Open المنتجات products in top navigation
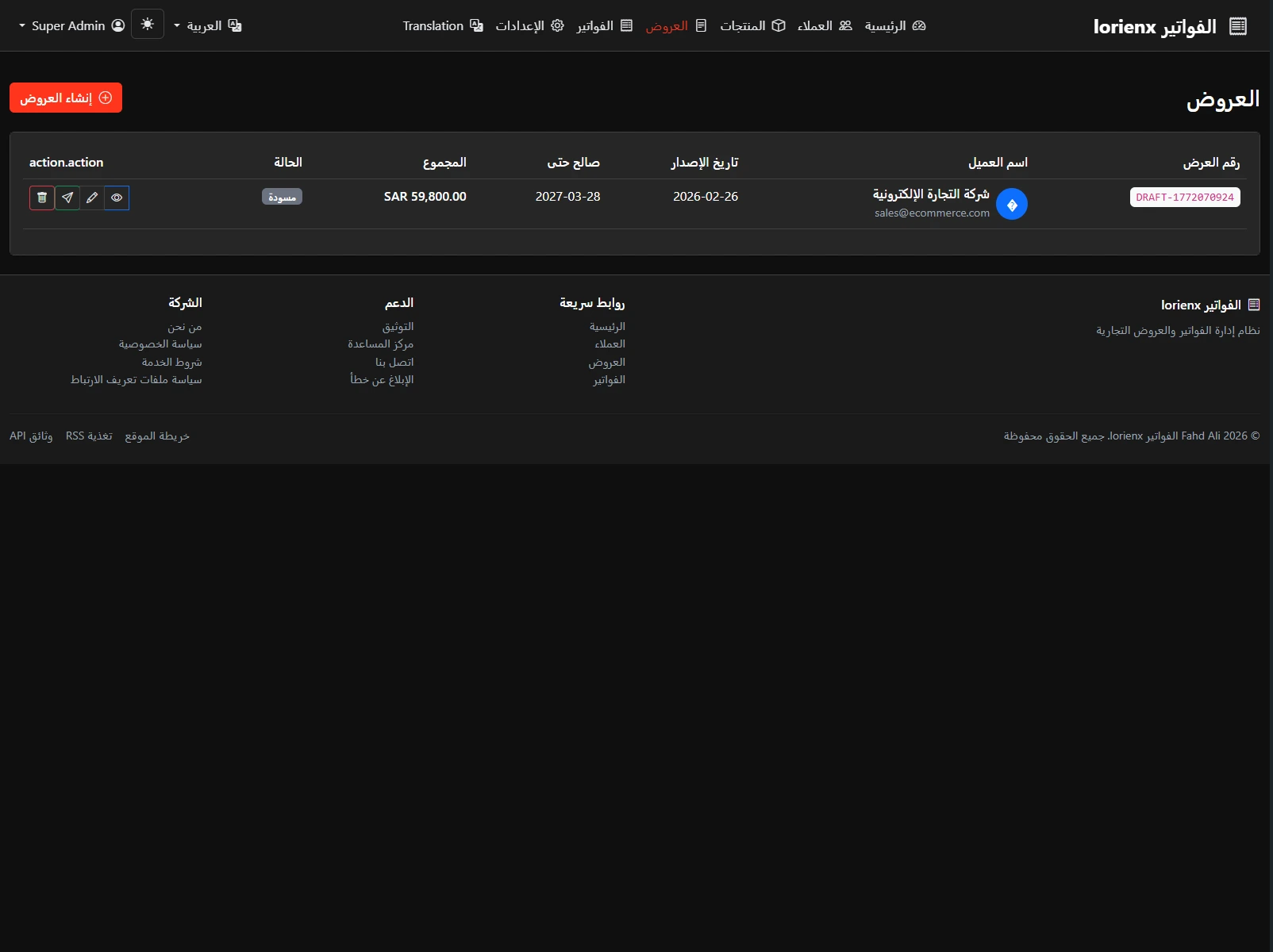 tap(752, 25)
